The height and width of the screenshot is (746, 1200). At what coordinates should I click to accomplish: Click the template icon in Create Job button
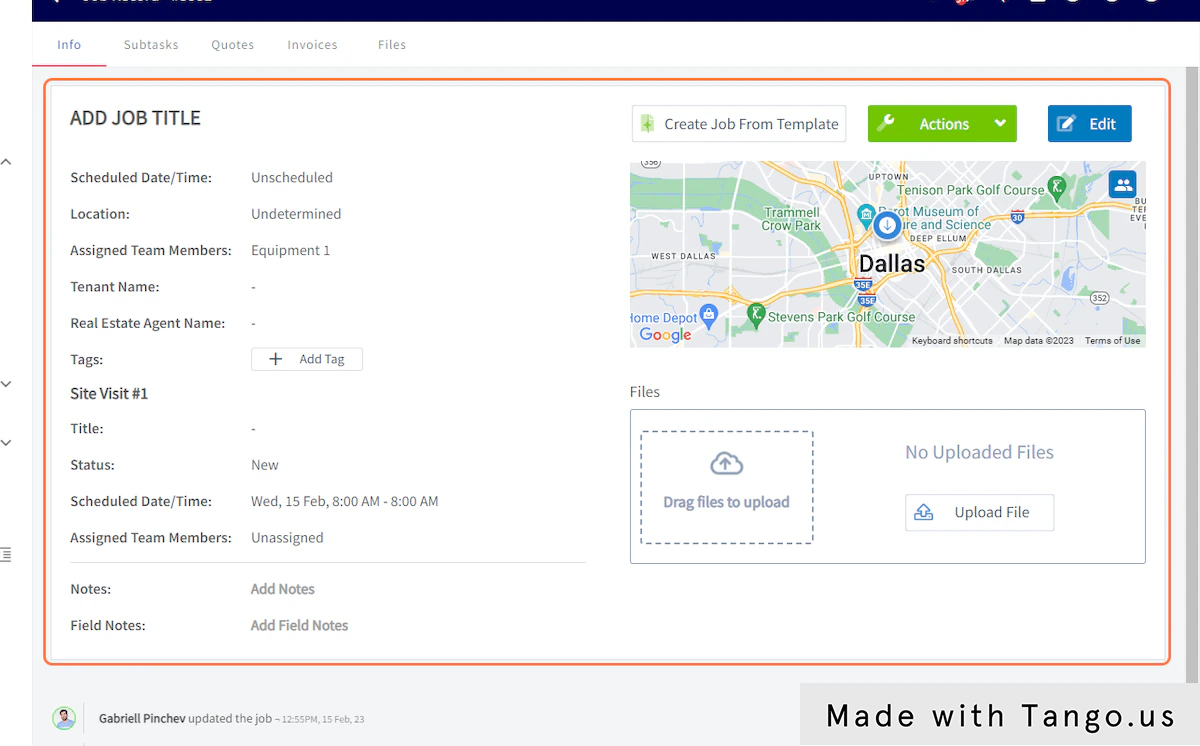[647, 124]
